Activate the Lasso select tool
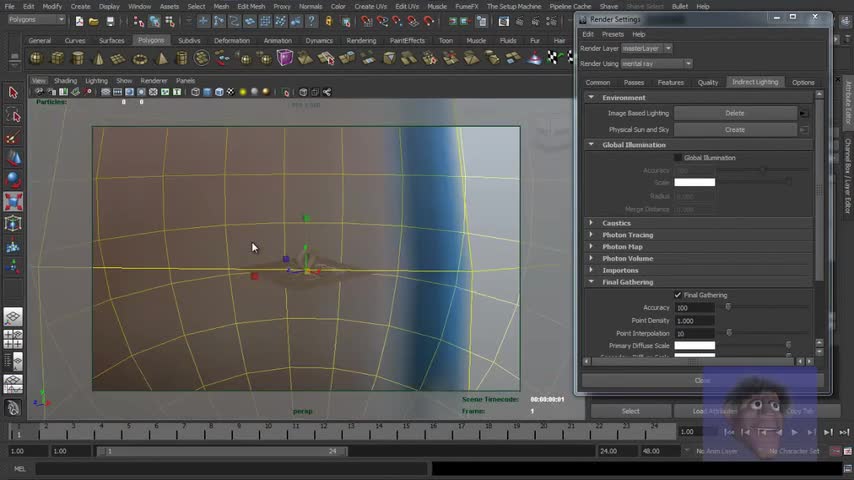The image size is (854, 480). coord(13,115)
